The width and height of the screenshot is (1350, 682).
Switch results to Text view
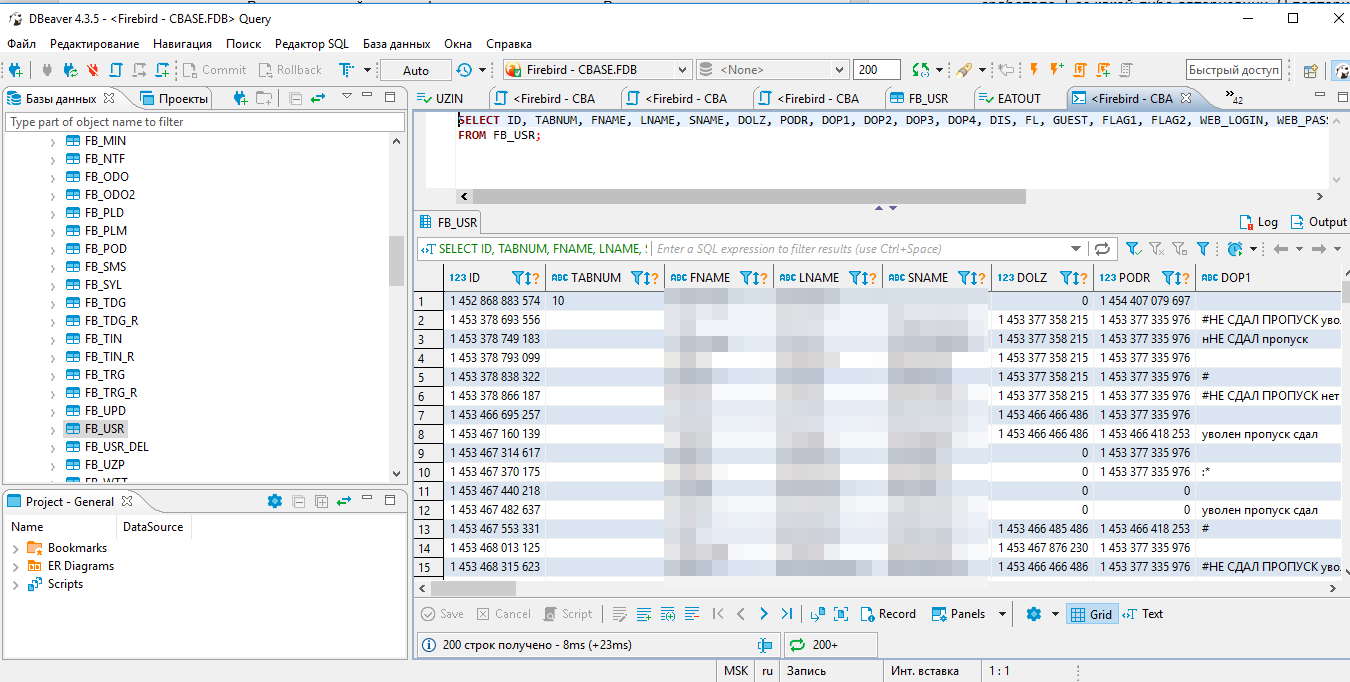(x=1143, y=614)
